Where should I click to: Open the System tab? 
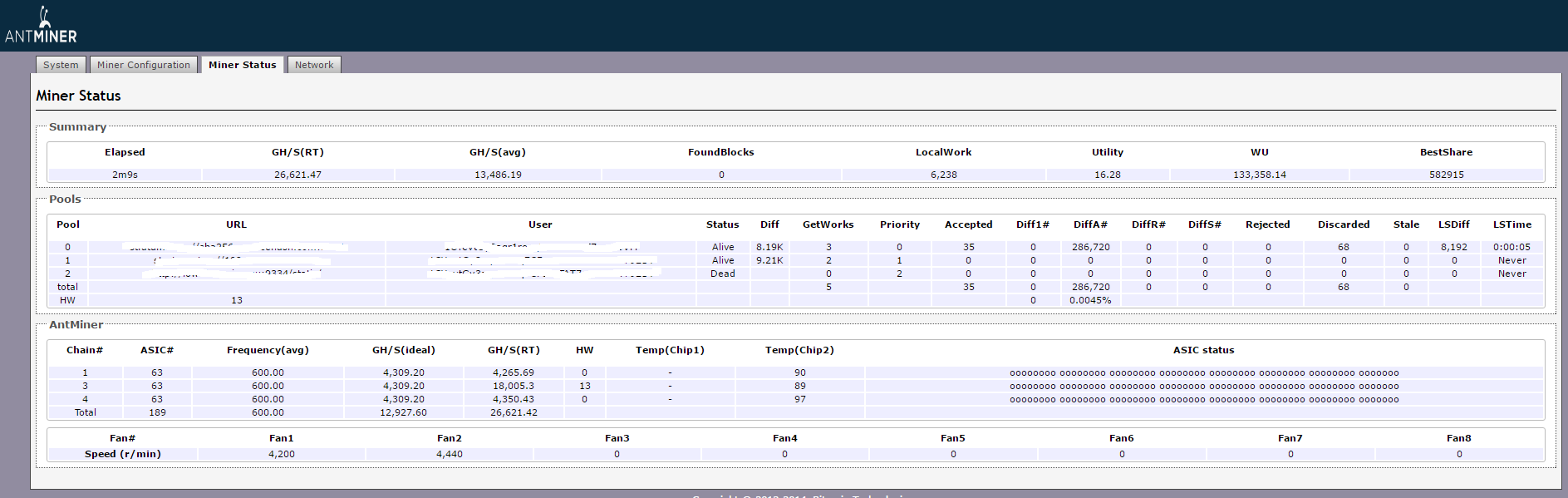61,65
